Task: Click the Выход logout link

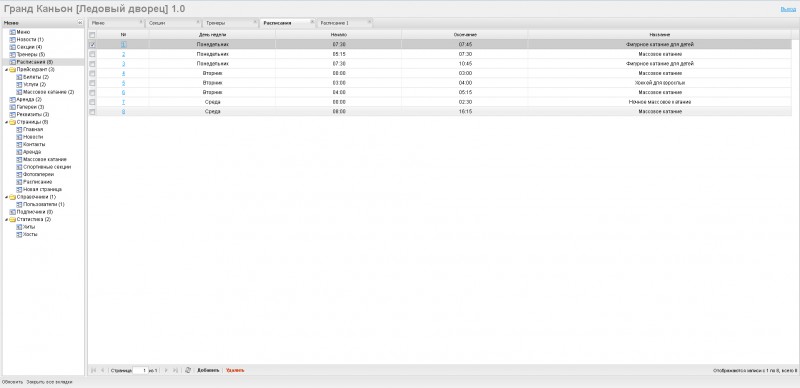Action: point(788,9)
